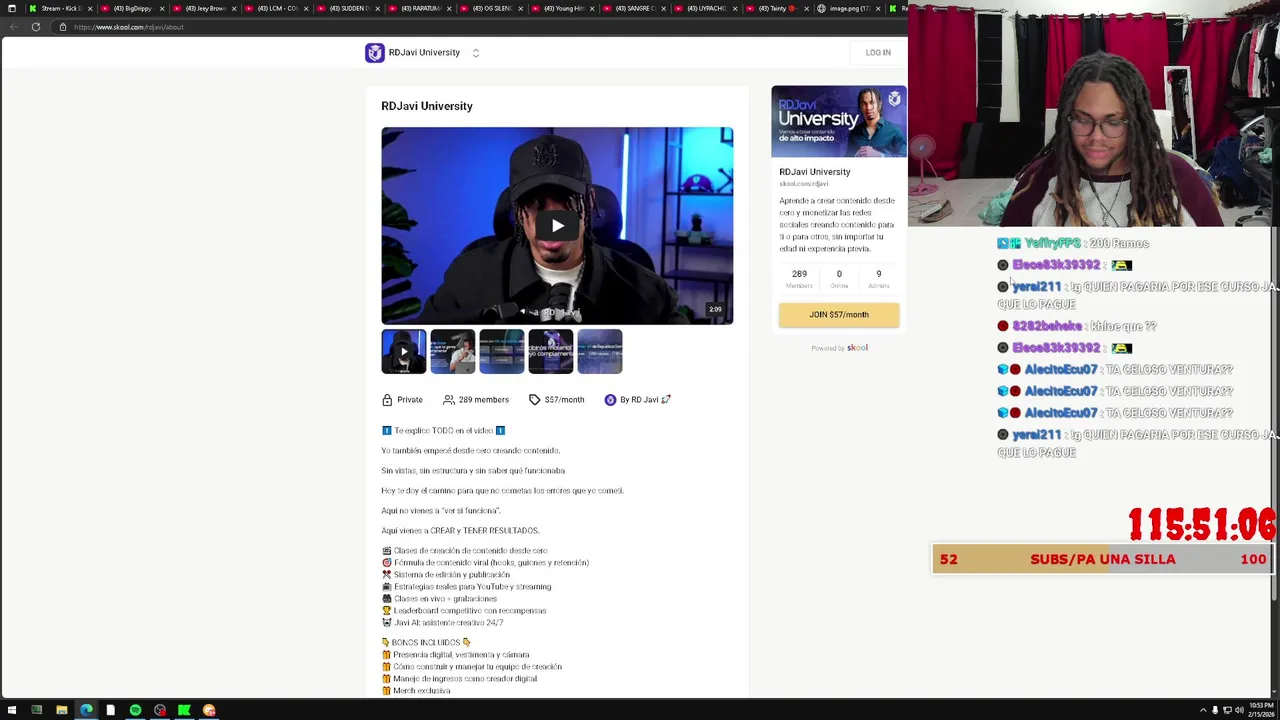This screenshot has width=1280, height=720.
Task: Switch to the 'Stream - Kick' browser tab
Action: click(60, 8)
